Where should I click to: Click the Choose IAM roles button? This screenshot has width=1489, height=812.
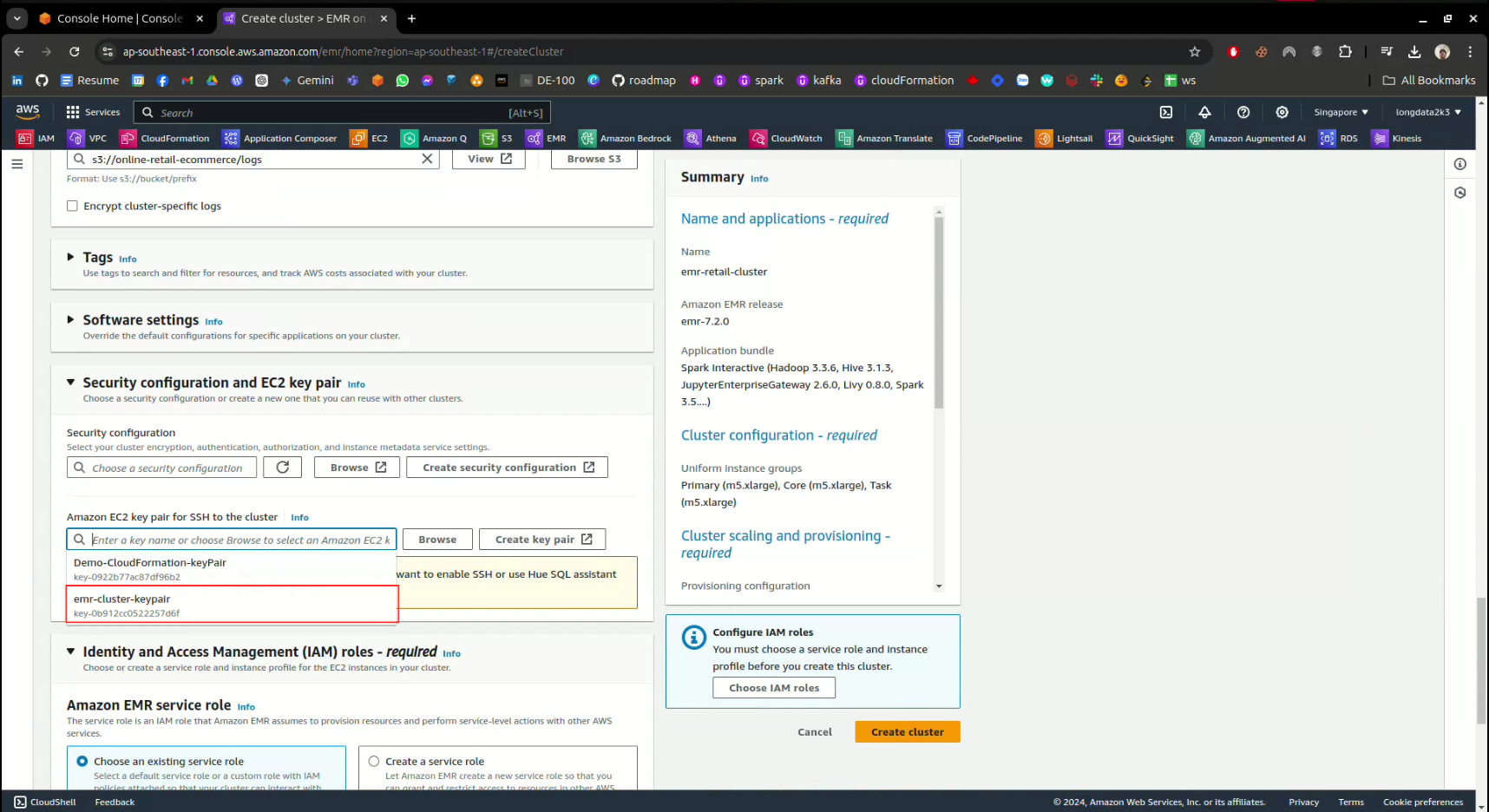[x=773, y=688]
